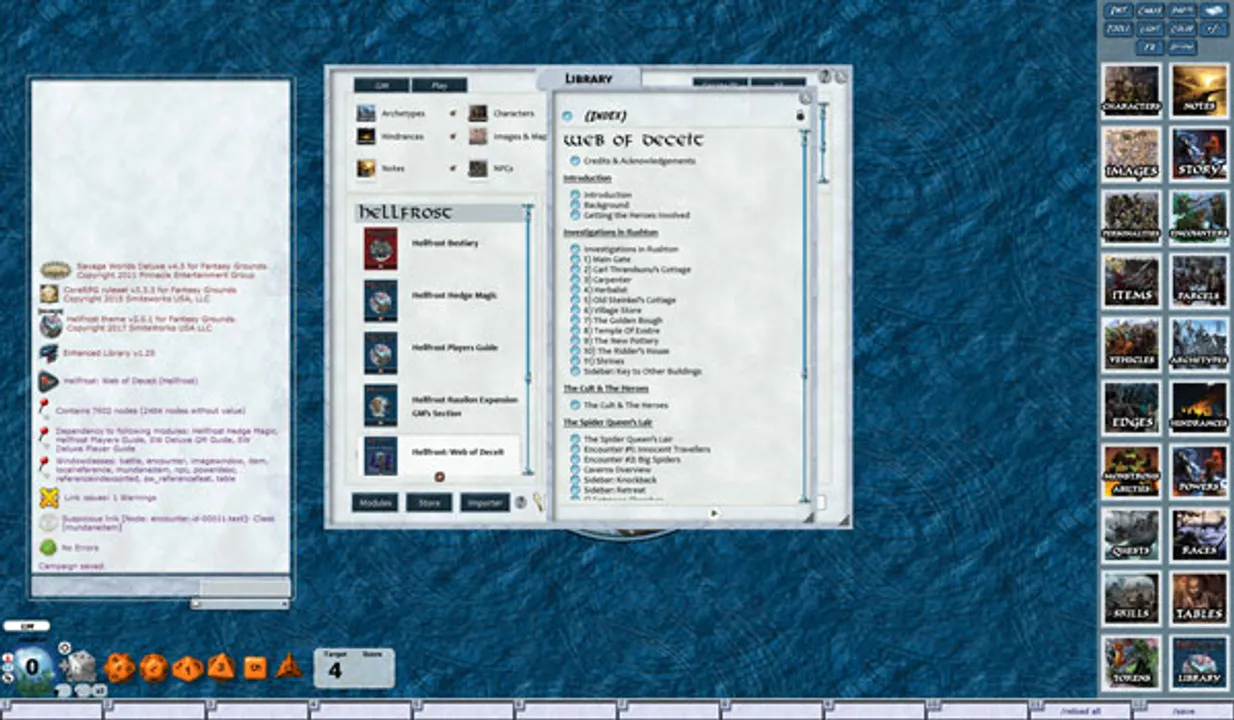Pick the orange d6 die
Image resolution: width=1234 pixels, height=720 pixels.
[x=255, y=667]
